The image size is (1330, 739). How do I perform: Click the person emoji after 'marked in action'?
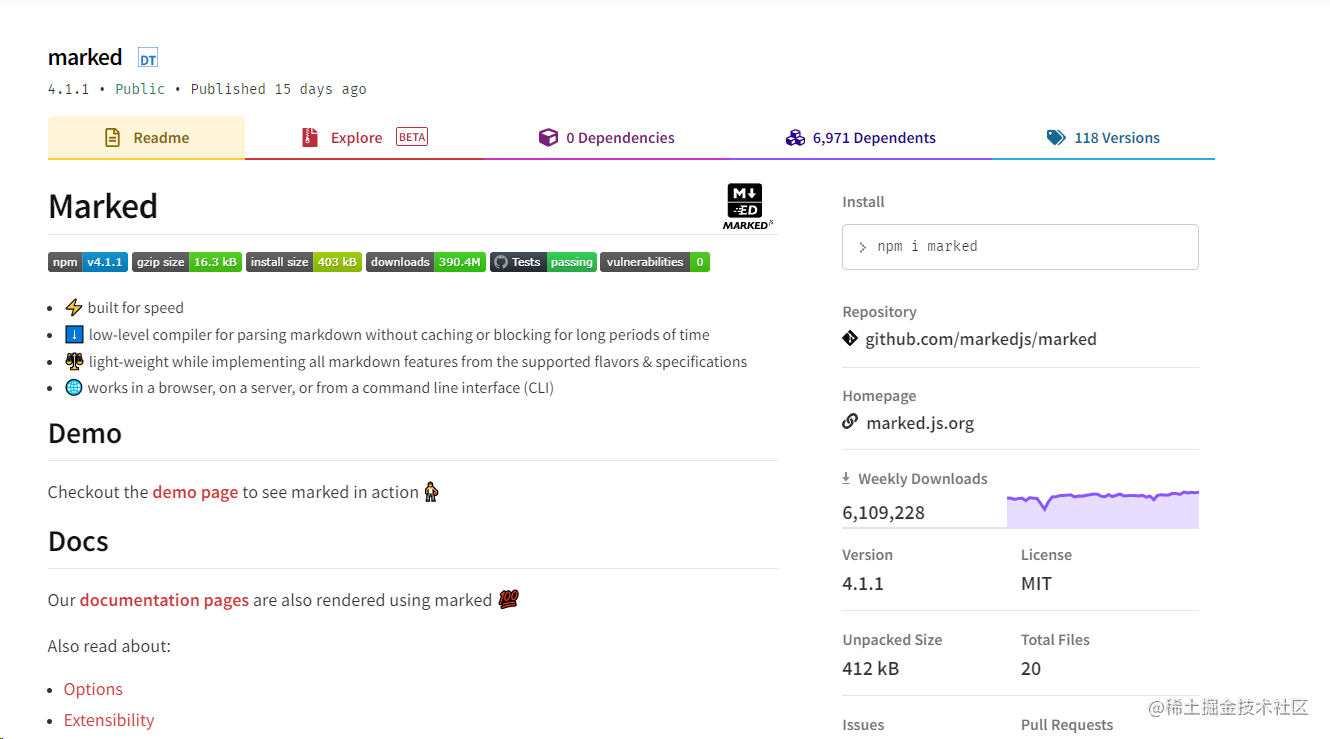click(x=431, y=492)
